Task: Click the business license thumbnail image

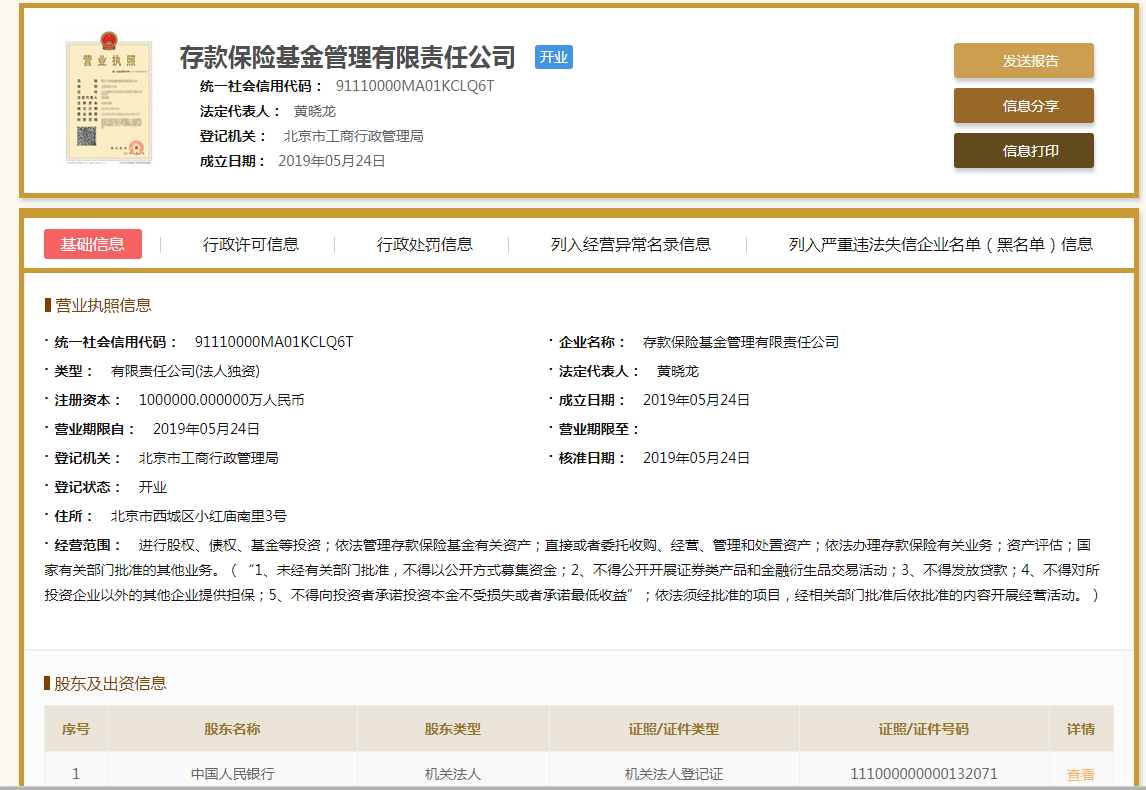Action: coord(109,101)
